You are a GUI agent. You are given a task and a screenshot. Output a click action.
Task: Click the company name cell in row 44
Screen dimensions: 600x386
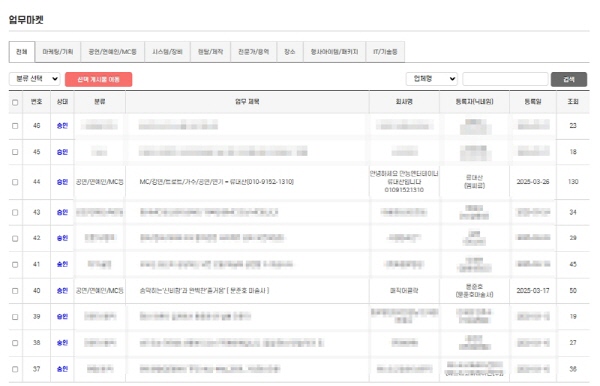(x=404, y=182)
